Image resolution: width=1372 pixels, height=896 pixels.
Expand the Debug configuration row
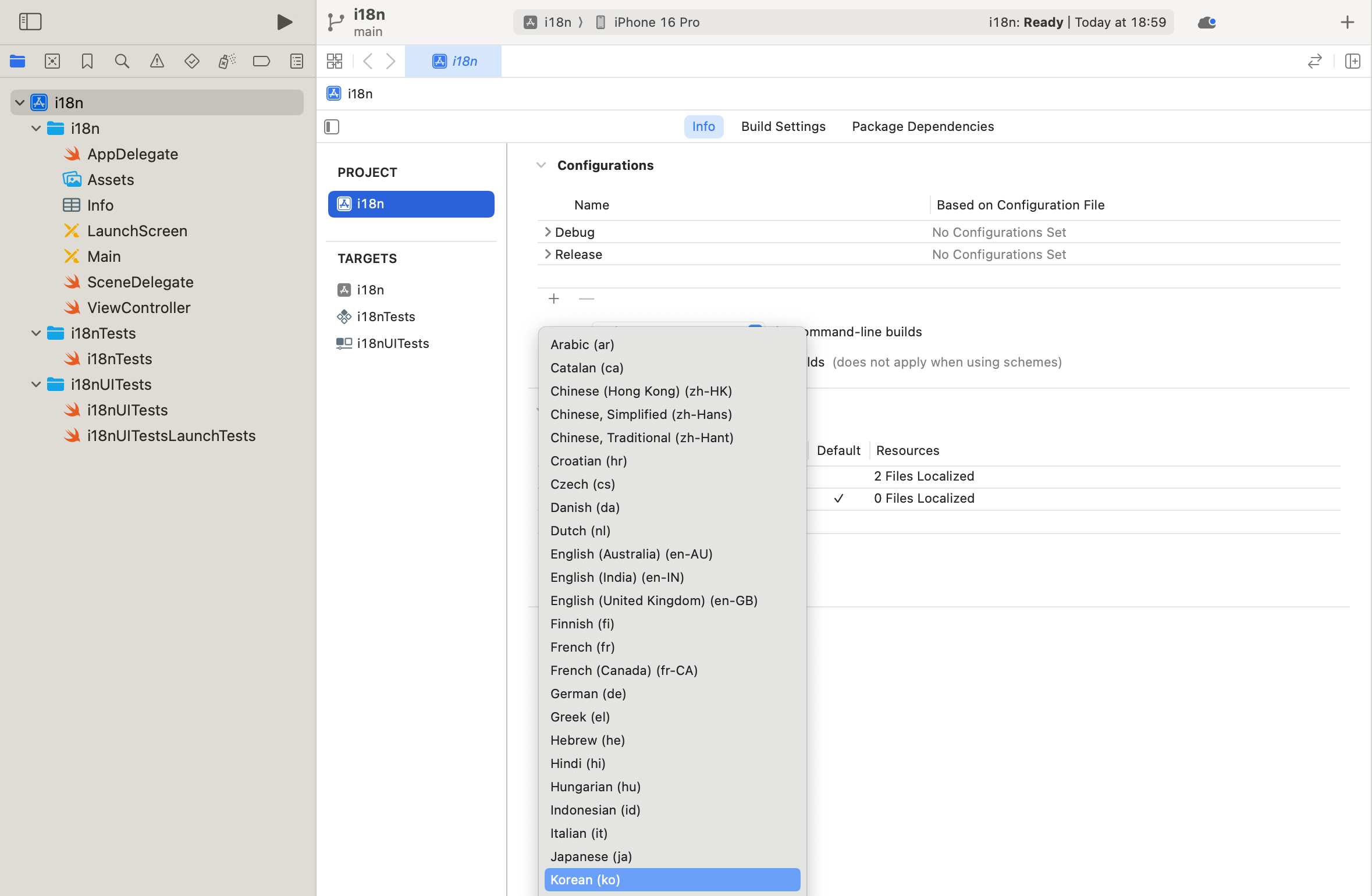(548, 232)
